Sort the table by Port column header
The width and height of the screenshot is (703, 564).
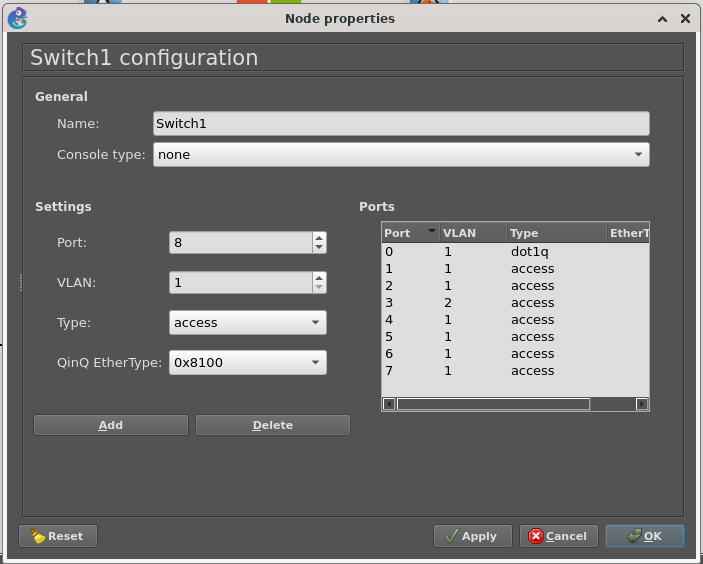click(x=410, y=233)
